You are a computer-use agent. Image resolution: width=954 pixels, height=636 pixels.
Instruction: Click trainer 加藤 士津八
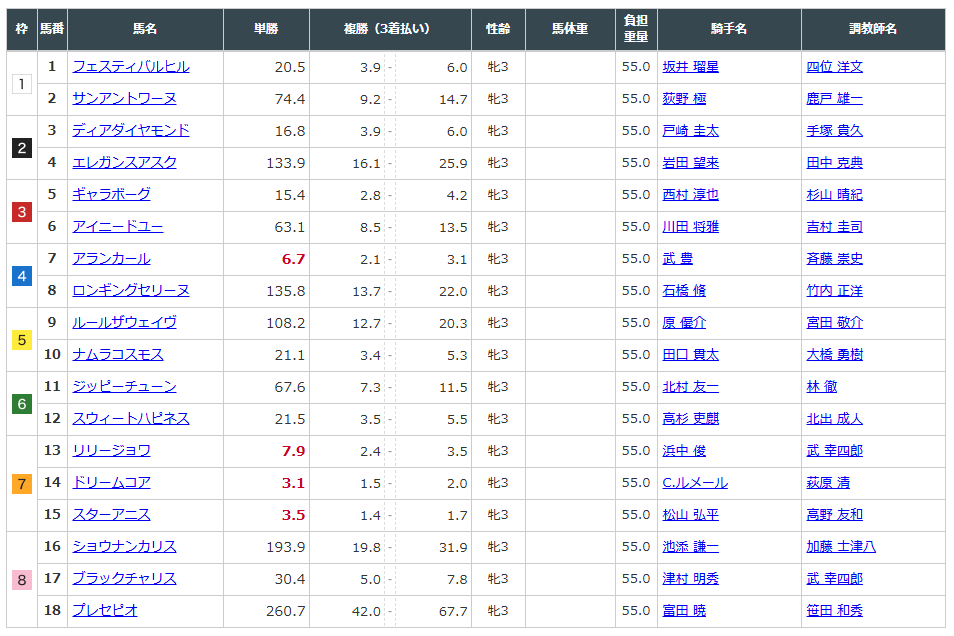pyautogui.click(x=840, y=547)
